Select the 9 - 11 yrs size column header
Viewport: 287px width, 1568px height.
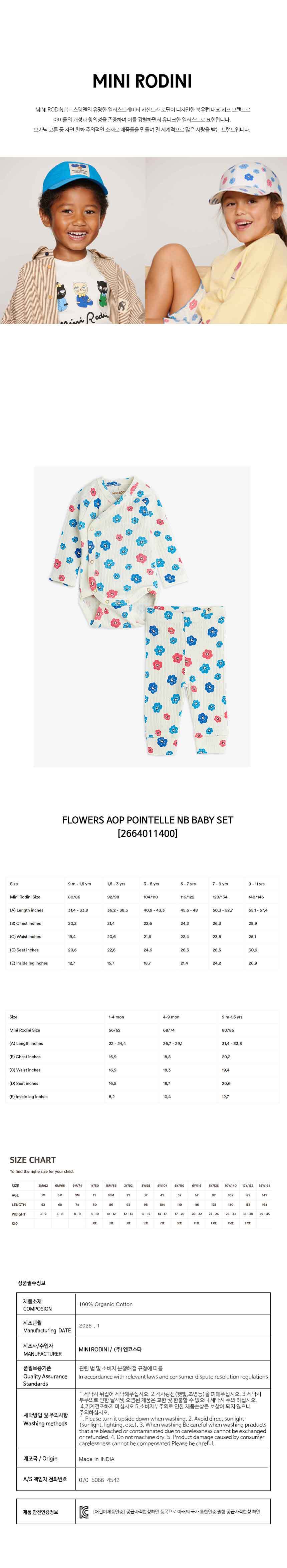[257, 884]
